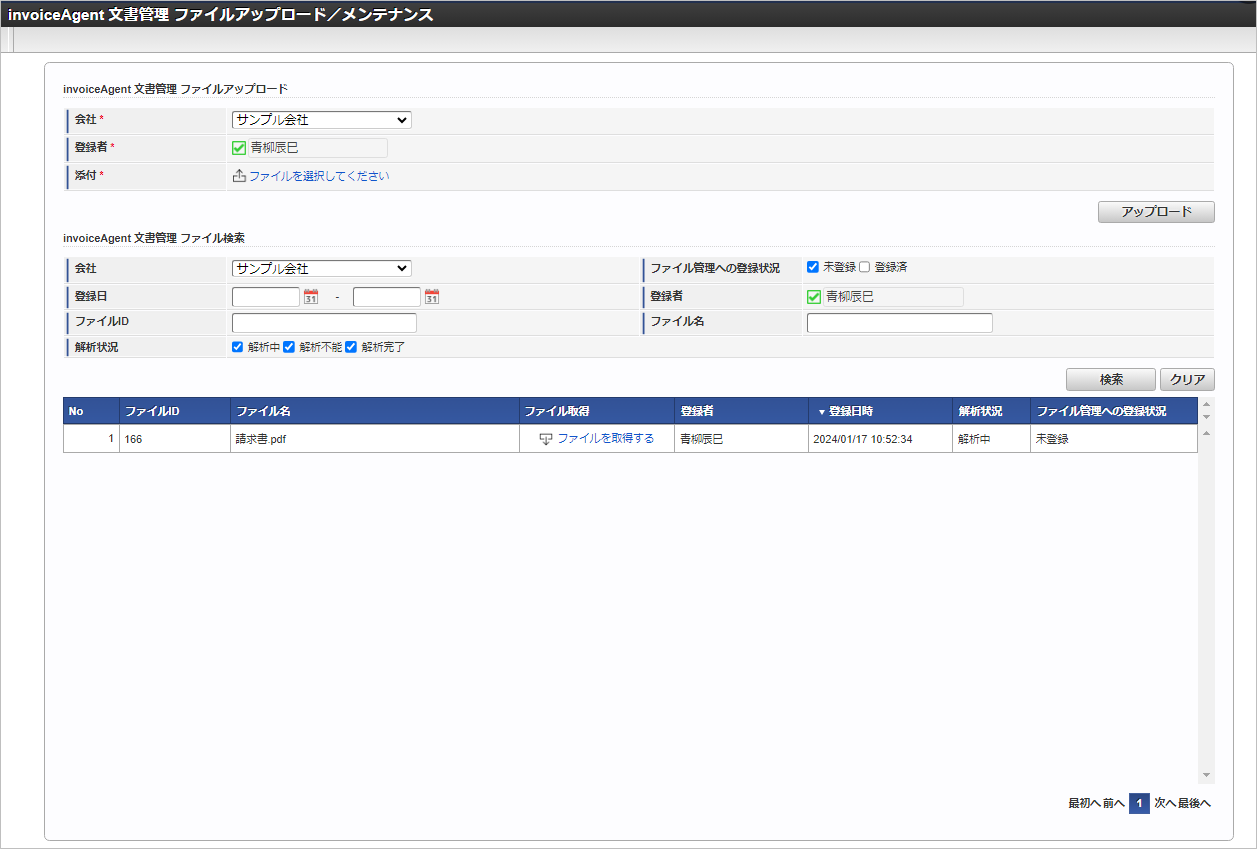Image resolution: width=1257 pixels, height=849 pixels.
Task: Open the 会社 dropdown in file search section
Action: tap(322, 268)
